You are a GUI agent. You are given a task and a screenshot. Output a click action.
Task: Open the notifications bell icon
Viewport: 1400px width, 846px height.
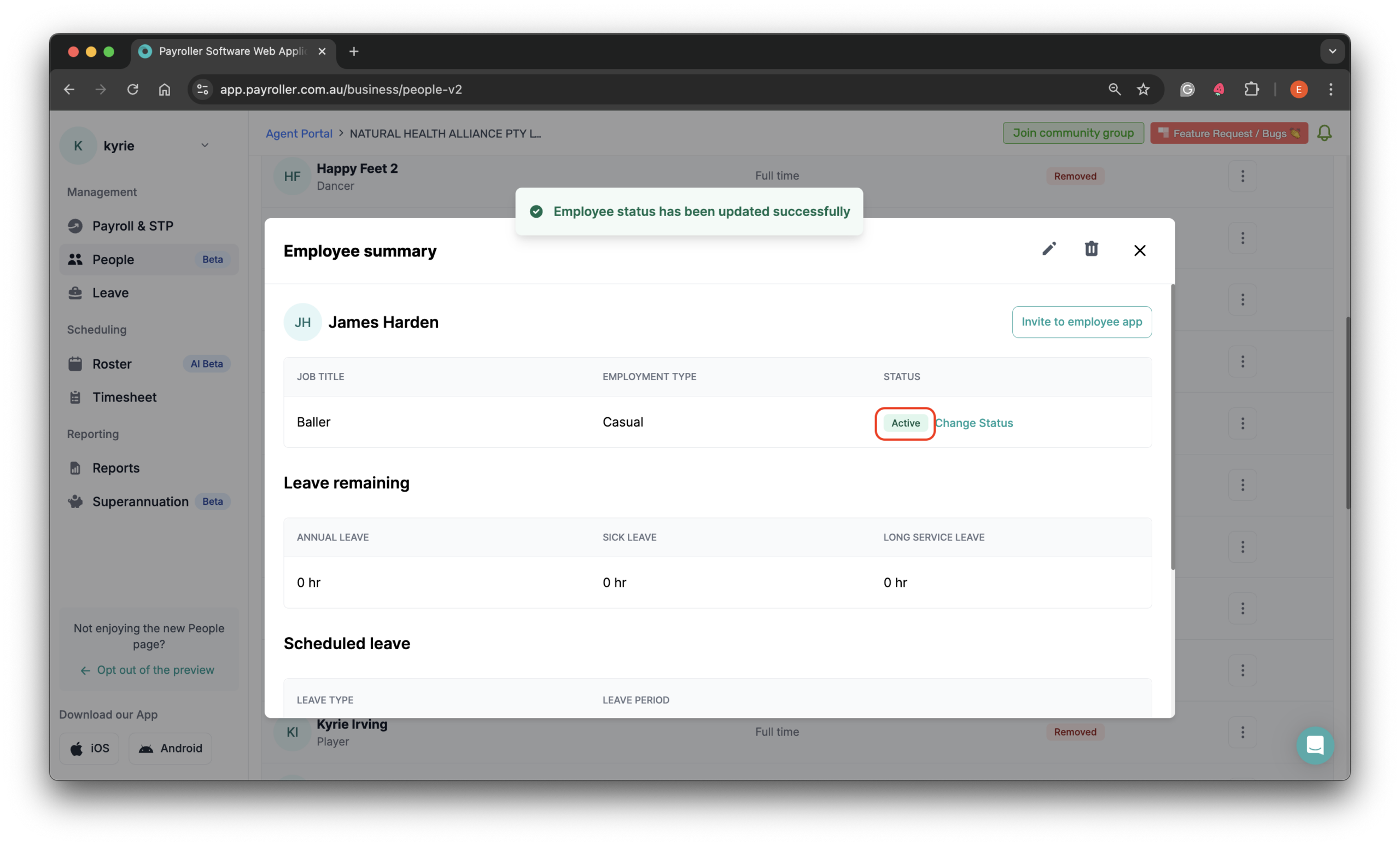(x=1325, y=133)
